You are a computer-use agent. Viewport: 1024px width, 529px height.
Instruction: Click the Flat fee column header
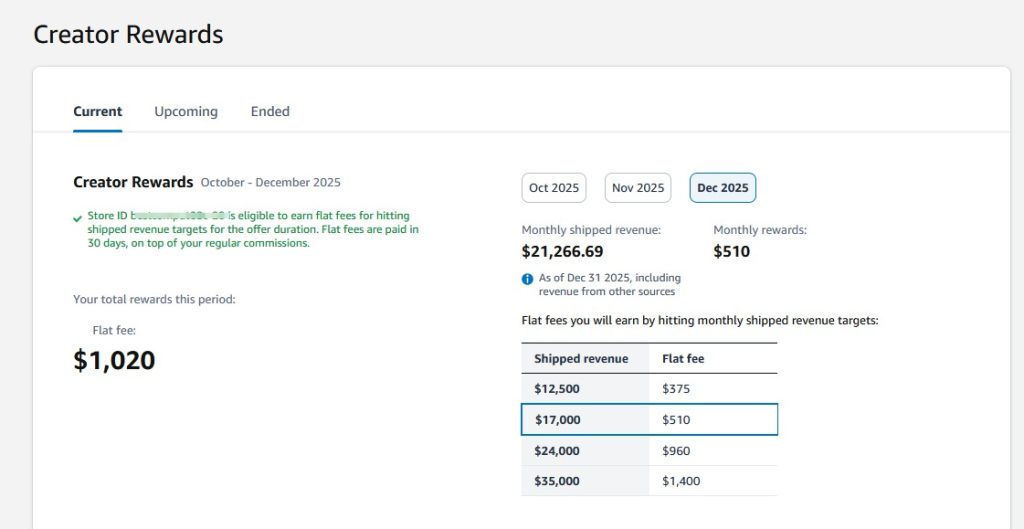(683, 358)
